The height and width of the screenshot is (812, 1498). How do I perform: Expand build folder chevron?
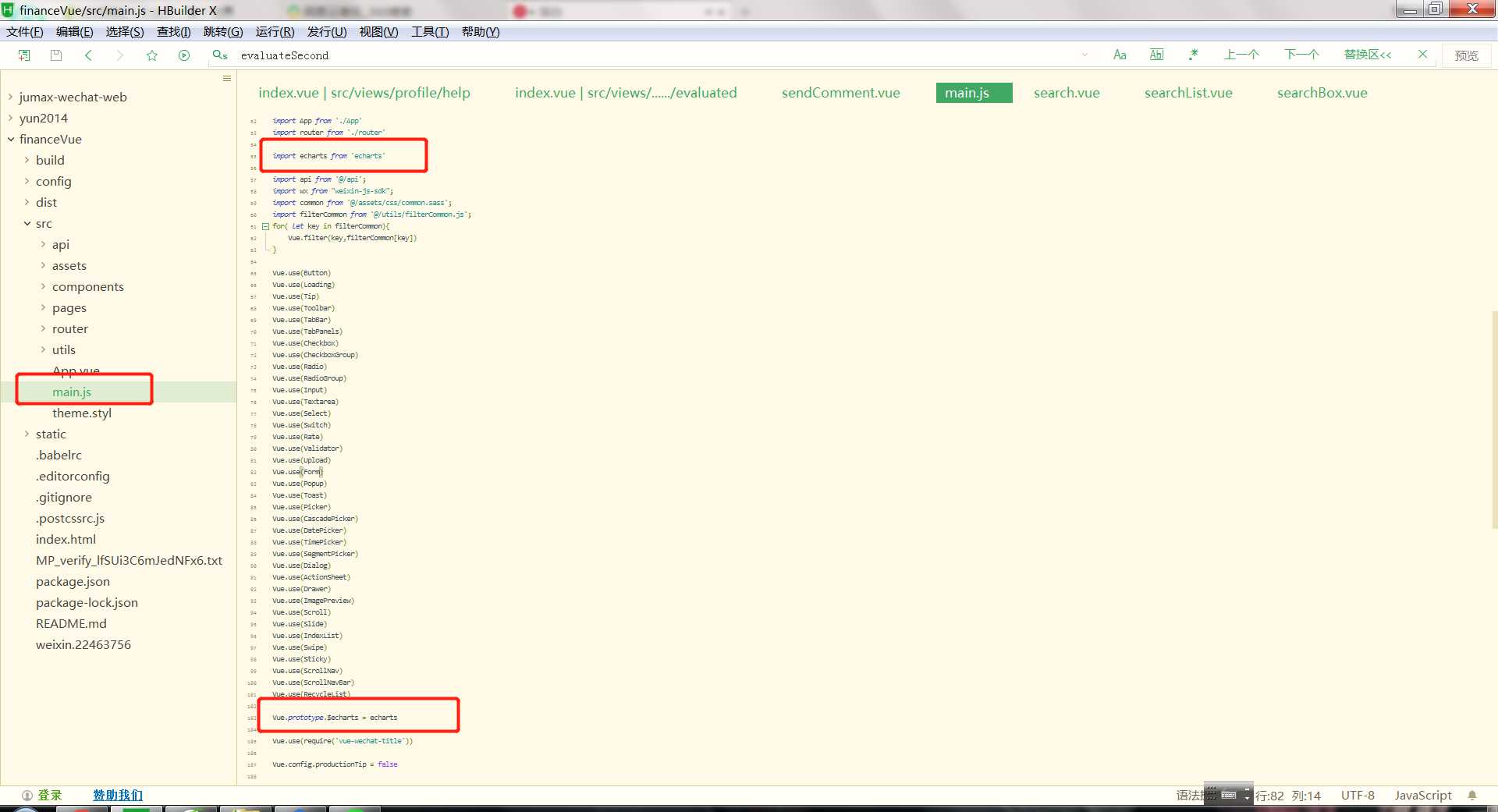pyautogui.click(x=27, y=160)
